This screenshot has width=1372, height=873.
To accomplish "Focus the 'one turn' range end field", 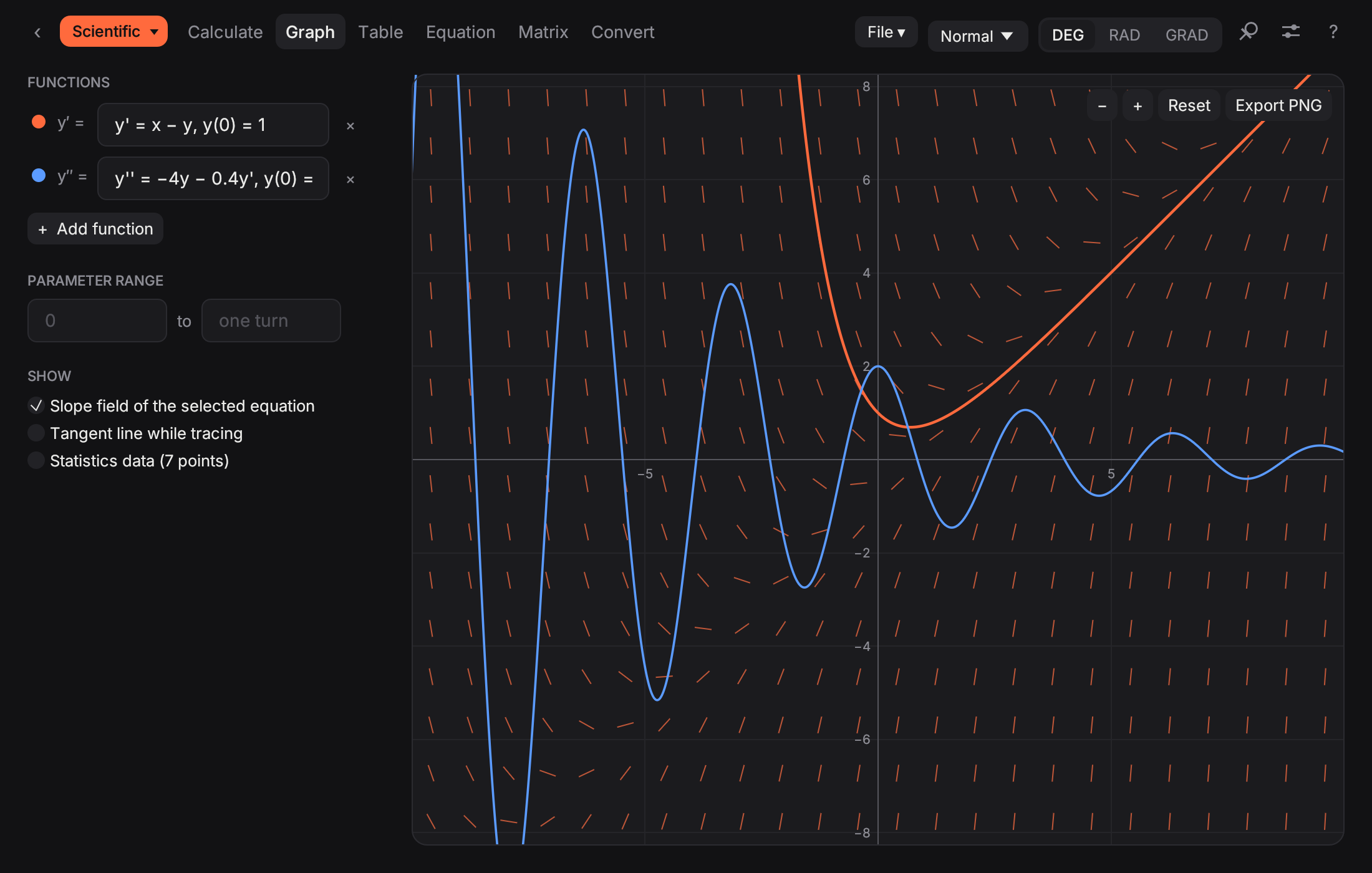I will 271,321.
